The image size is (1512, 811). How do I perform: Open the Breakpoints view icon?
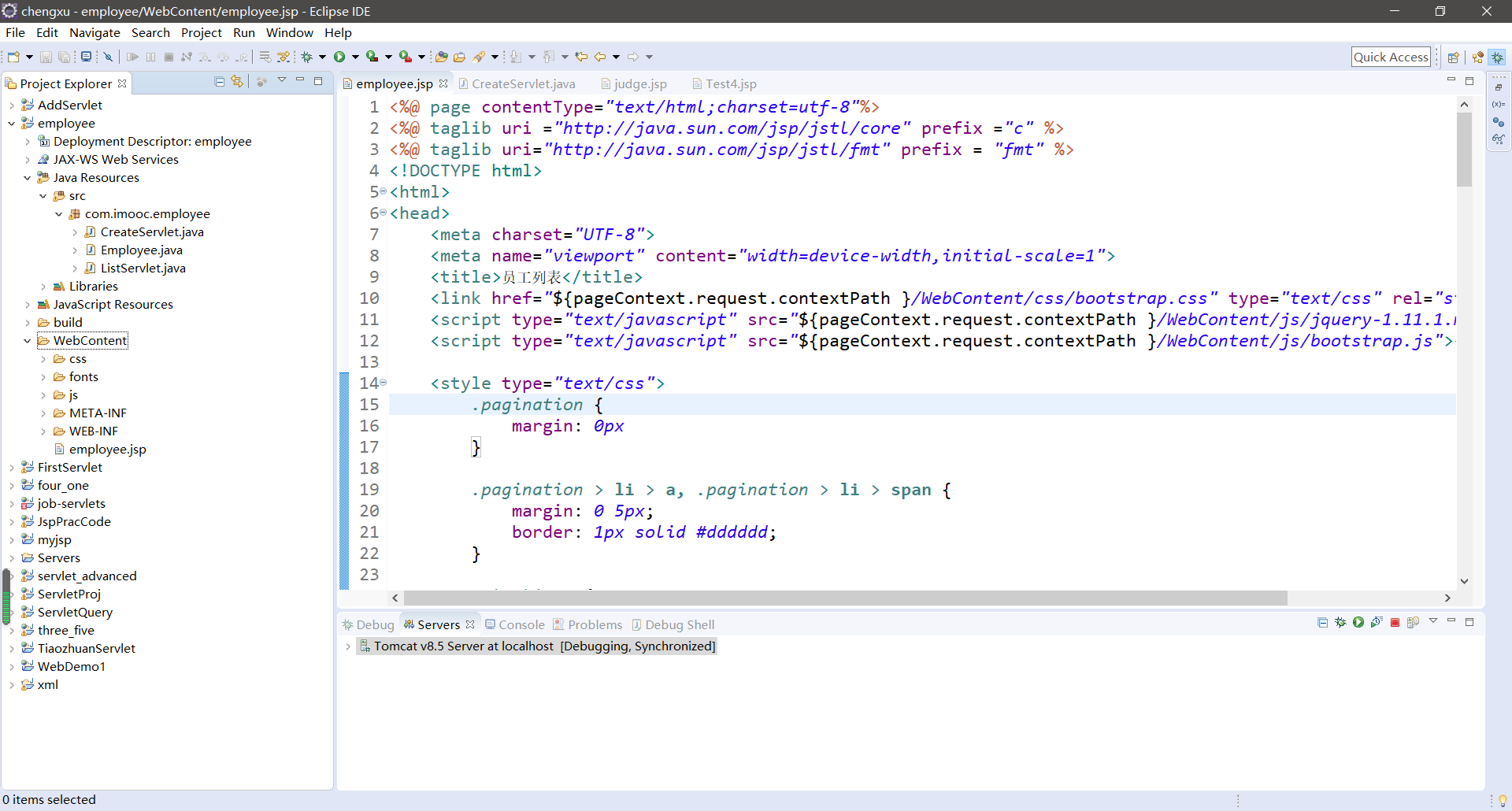pyautogui.click(x=1499, y=122)
